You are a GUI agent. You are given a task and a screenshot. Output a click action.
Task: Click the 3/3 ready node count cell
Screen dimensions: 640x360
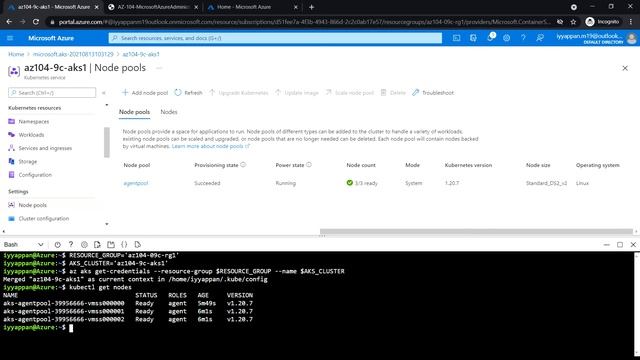click(x=362, y=183)
